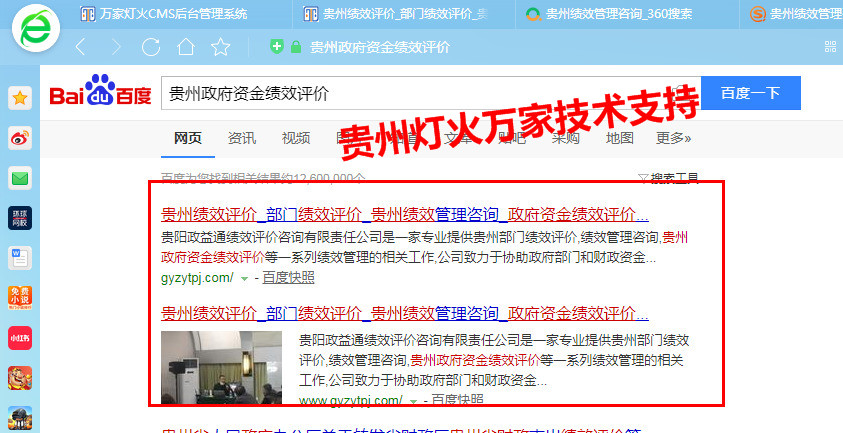Select the 网页 search category
Screen dimensions: 843x433
[x=188, y=138]
